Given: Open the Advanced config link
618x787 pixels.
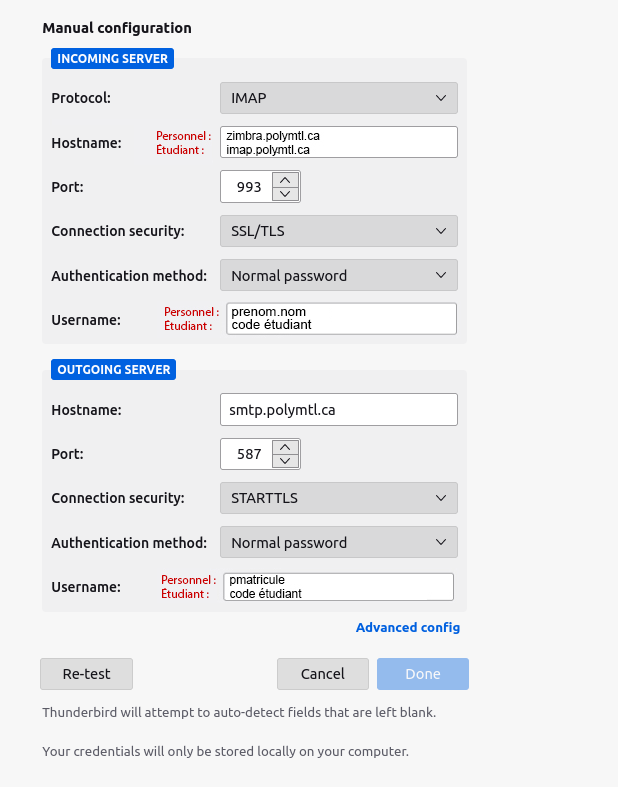Looking at the screenshot, I should click(408, 628).
